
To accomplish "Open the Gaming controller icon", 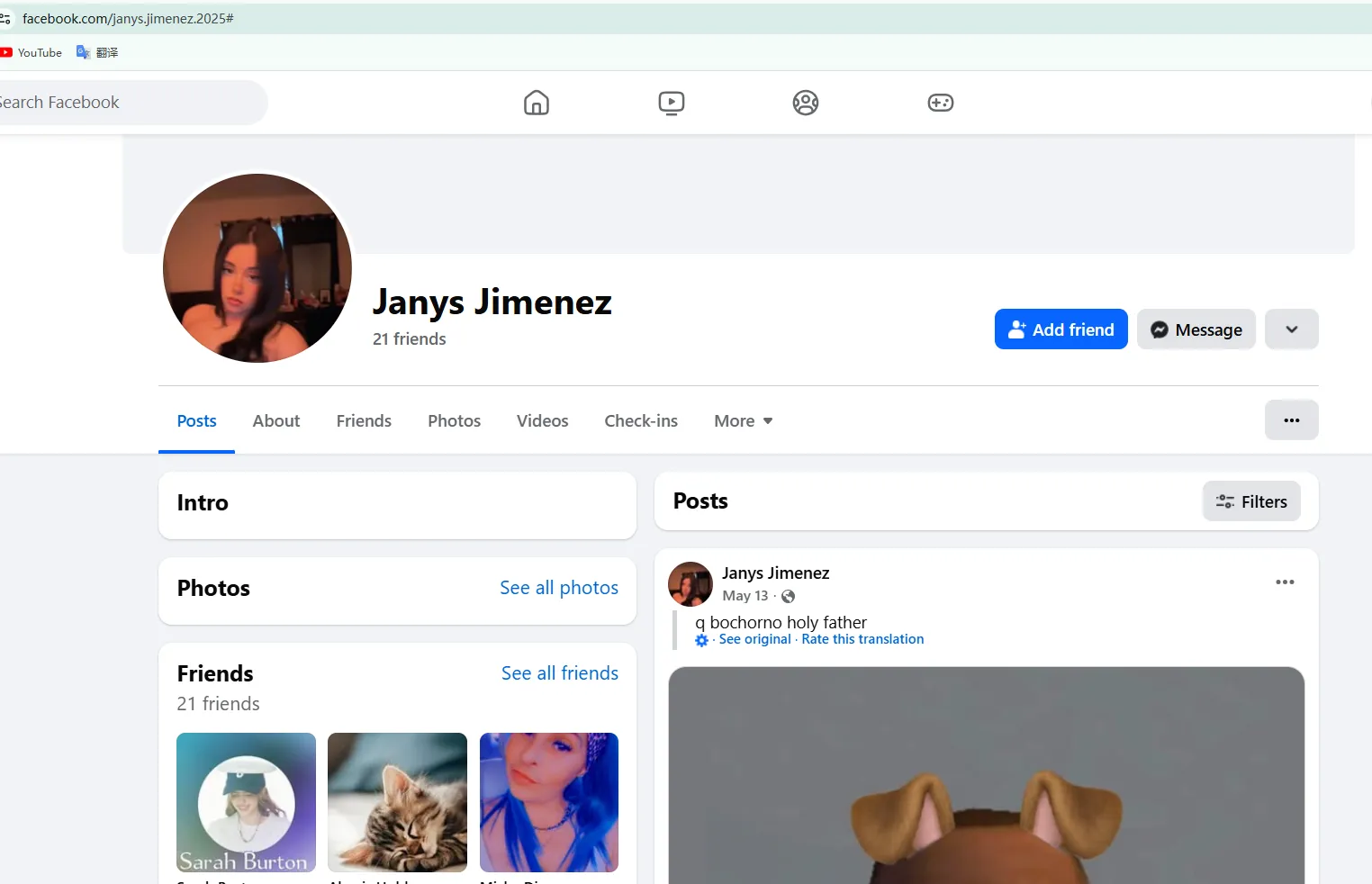I will coord(941,103).
